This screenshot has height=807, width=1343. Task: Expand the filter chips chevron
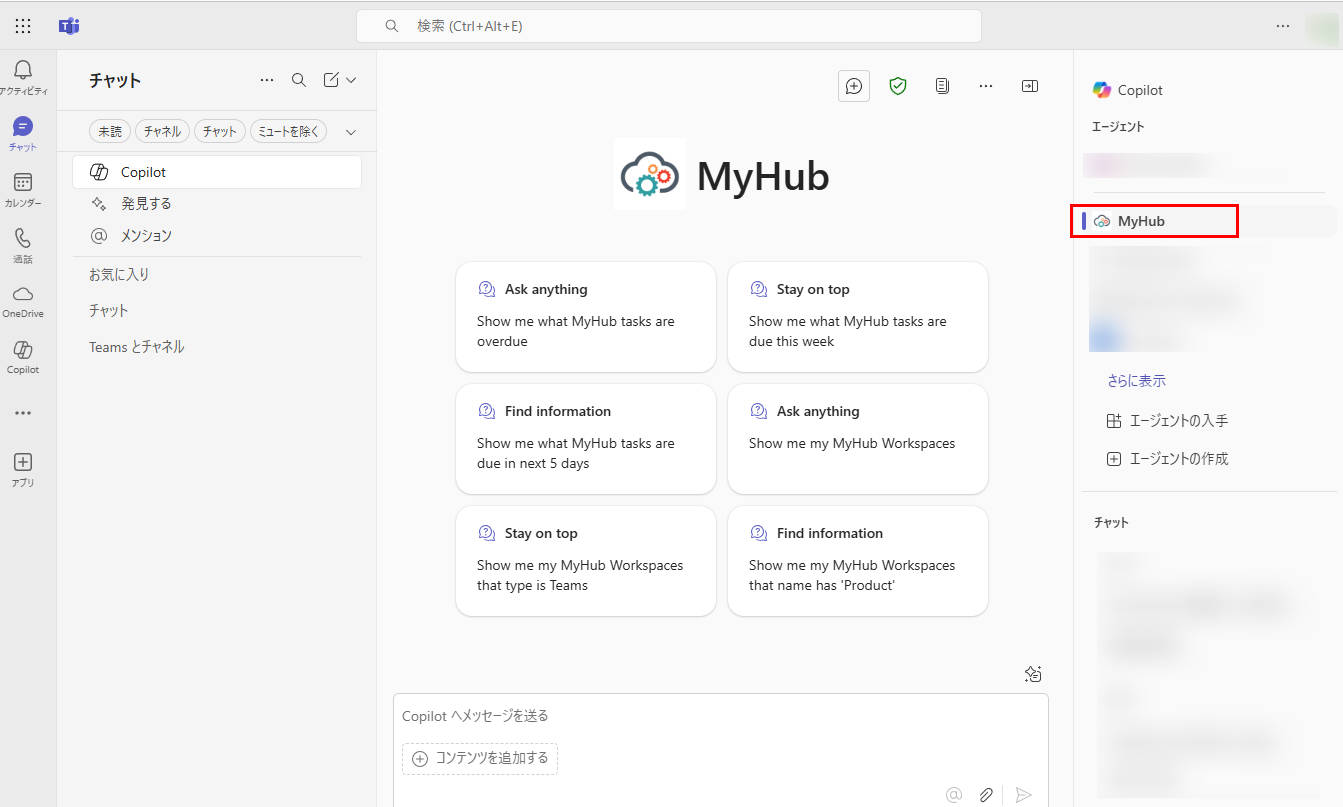point(351,131)
